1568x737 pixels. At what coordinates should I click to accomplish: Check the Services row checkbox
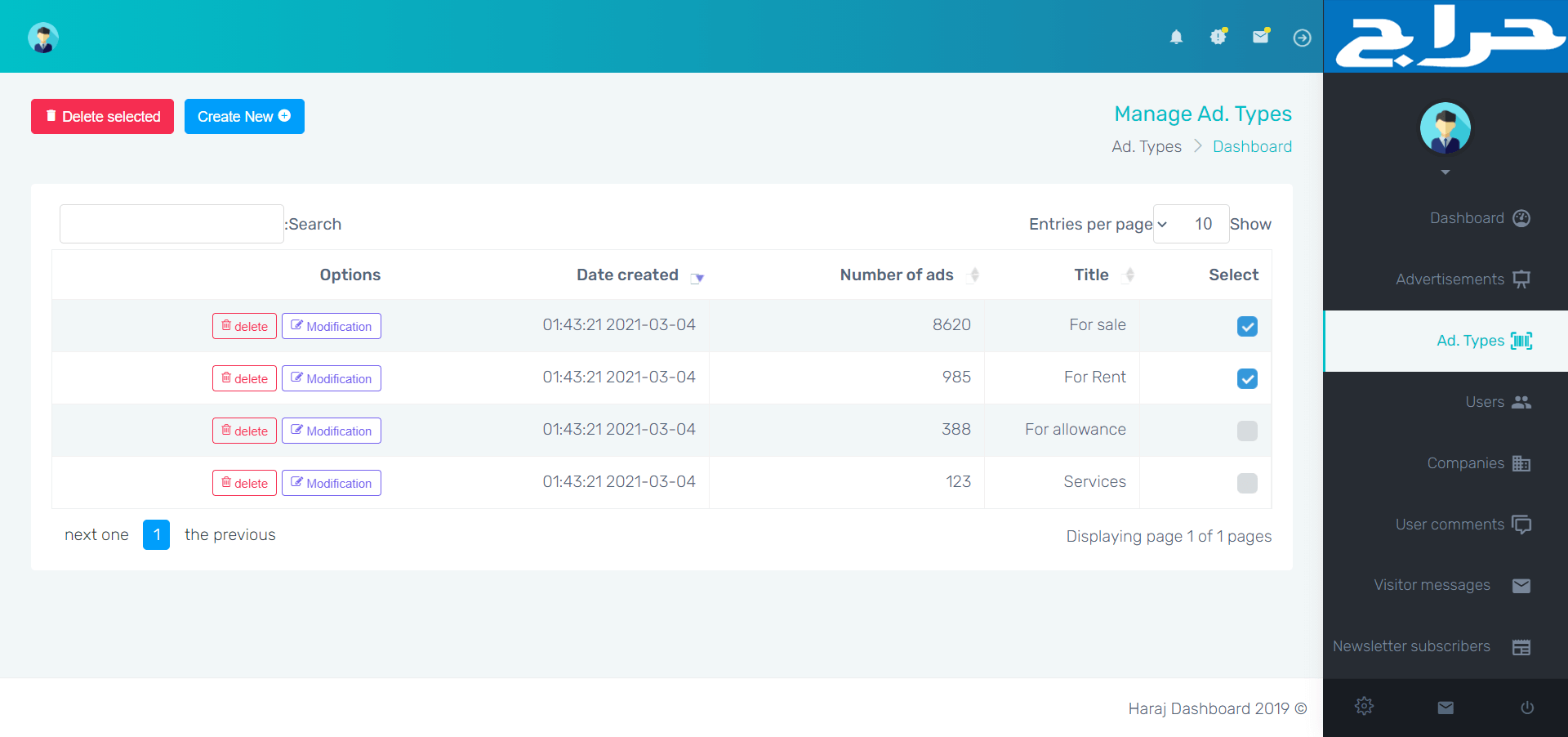click(x=1247, y=483)
